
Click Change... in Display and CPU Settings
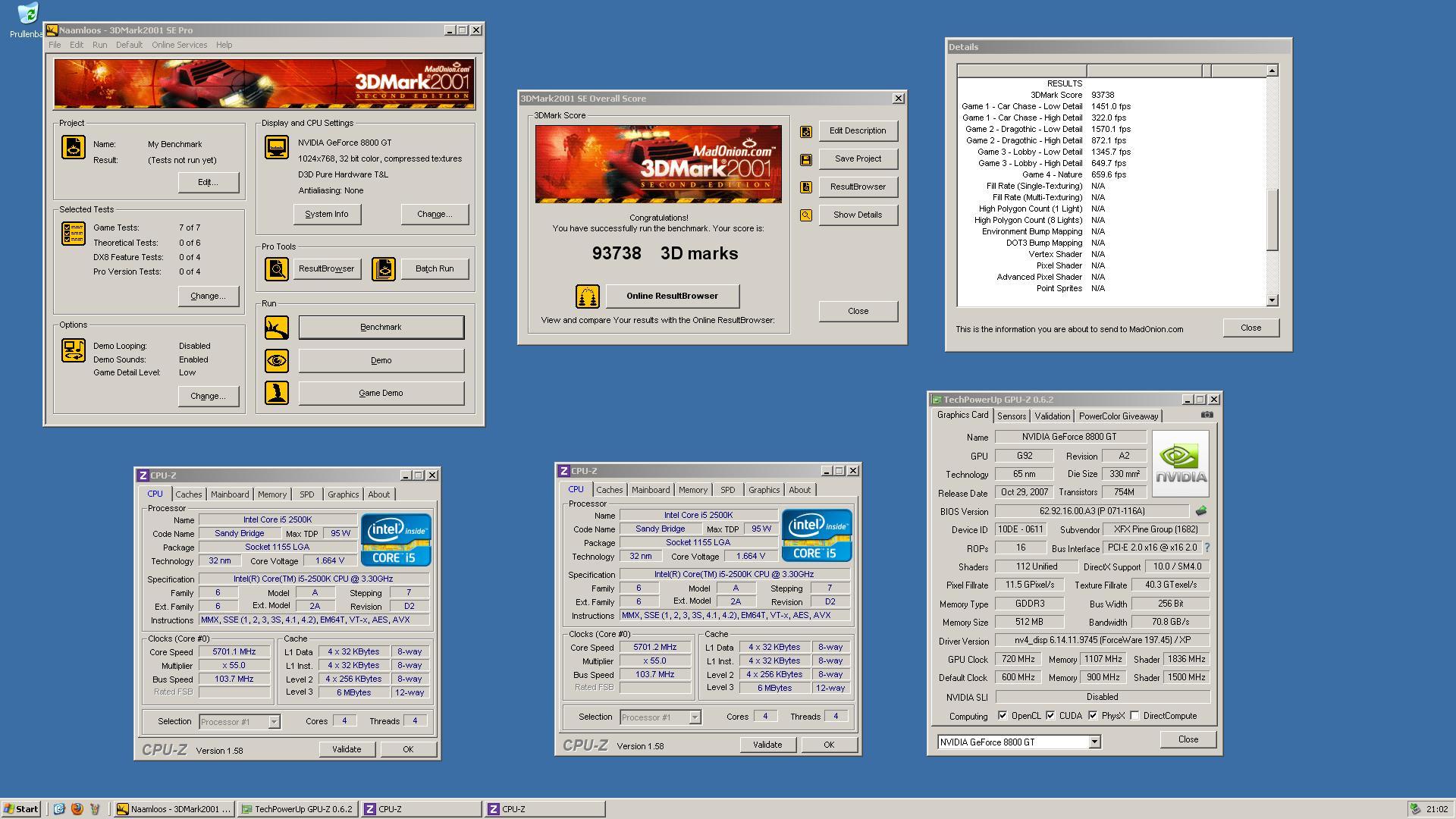435,215
